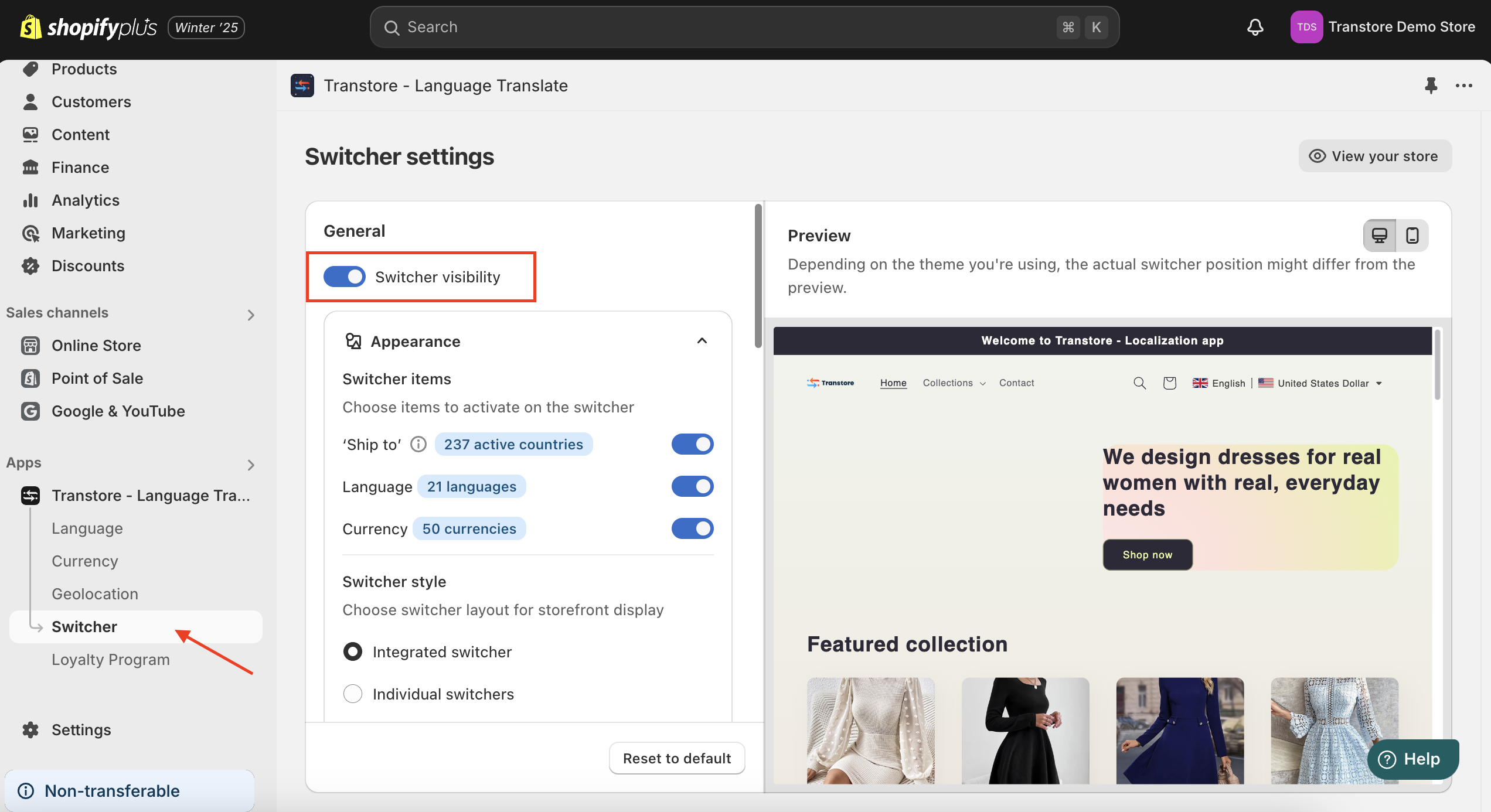The width and height of the screenshot is (1491, 812).
Task: Click the settings panel vertical scrollbar
Action: tap(758, 275)
